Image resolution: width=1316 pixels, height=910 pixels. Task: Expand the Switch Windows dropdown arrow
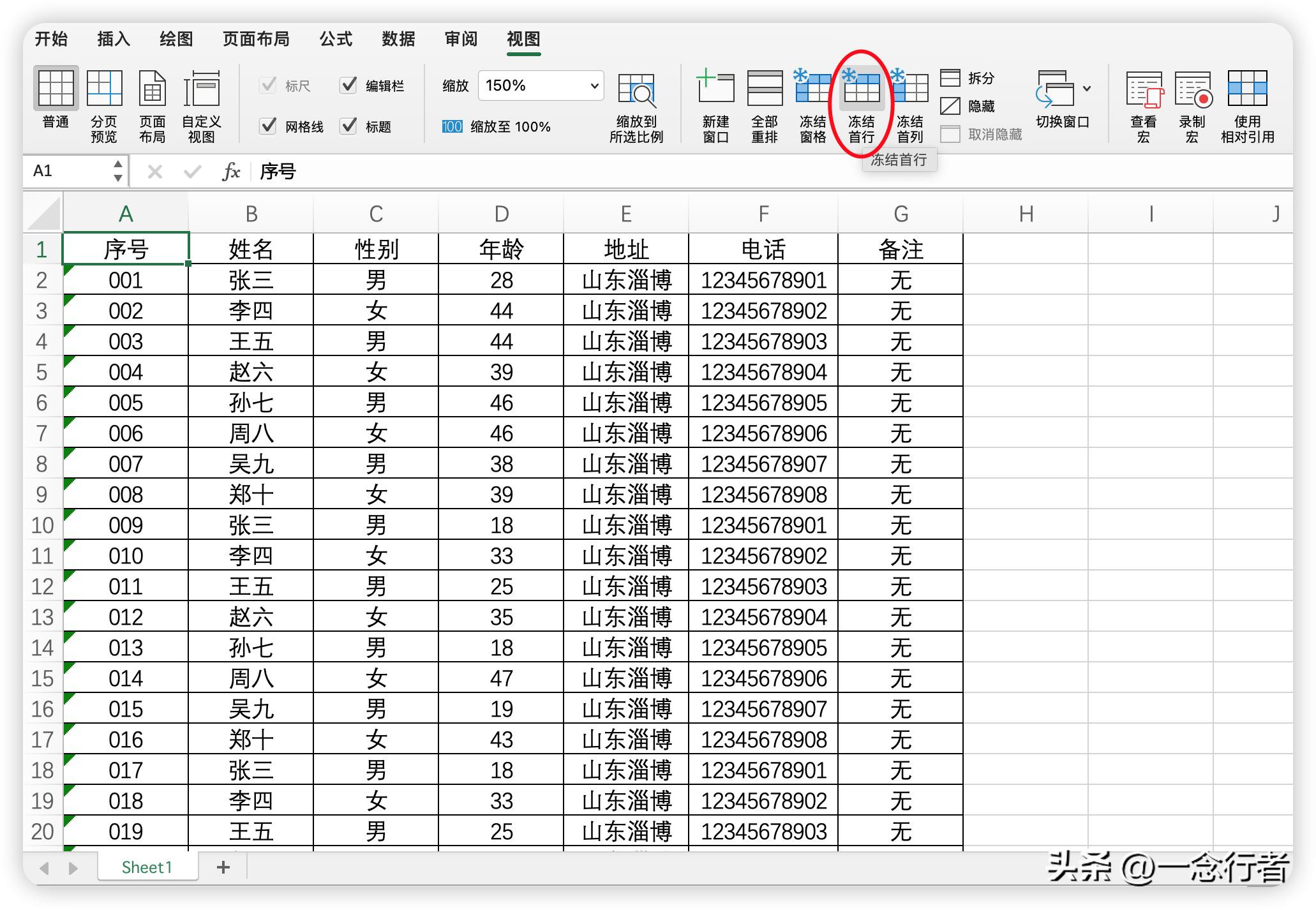(x=1087, y=89)
